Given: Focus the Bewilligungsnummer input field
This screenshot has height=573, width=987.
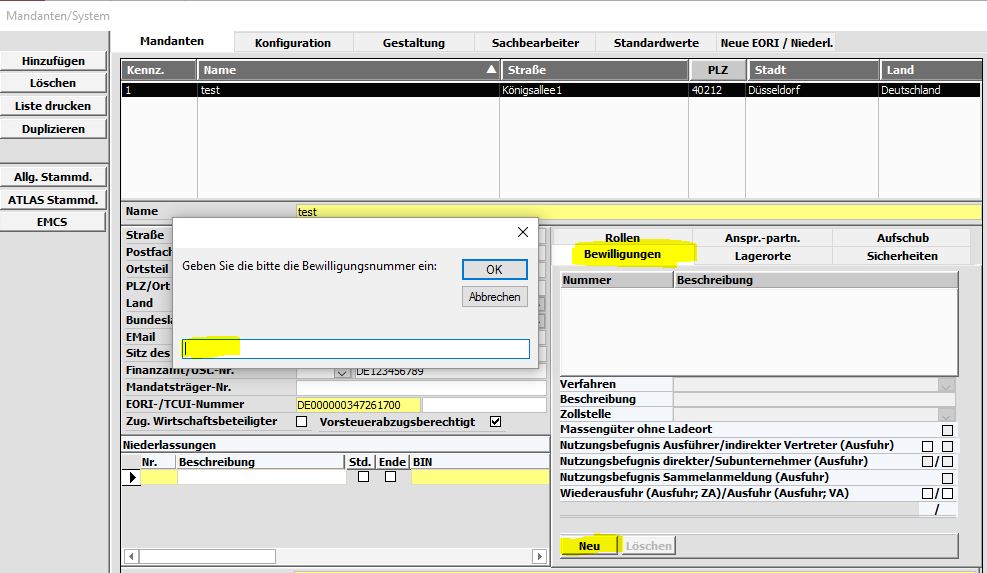Looking at the screenshot, I should click(356, 349).
